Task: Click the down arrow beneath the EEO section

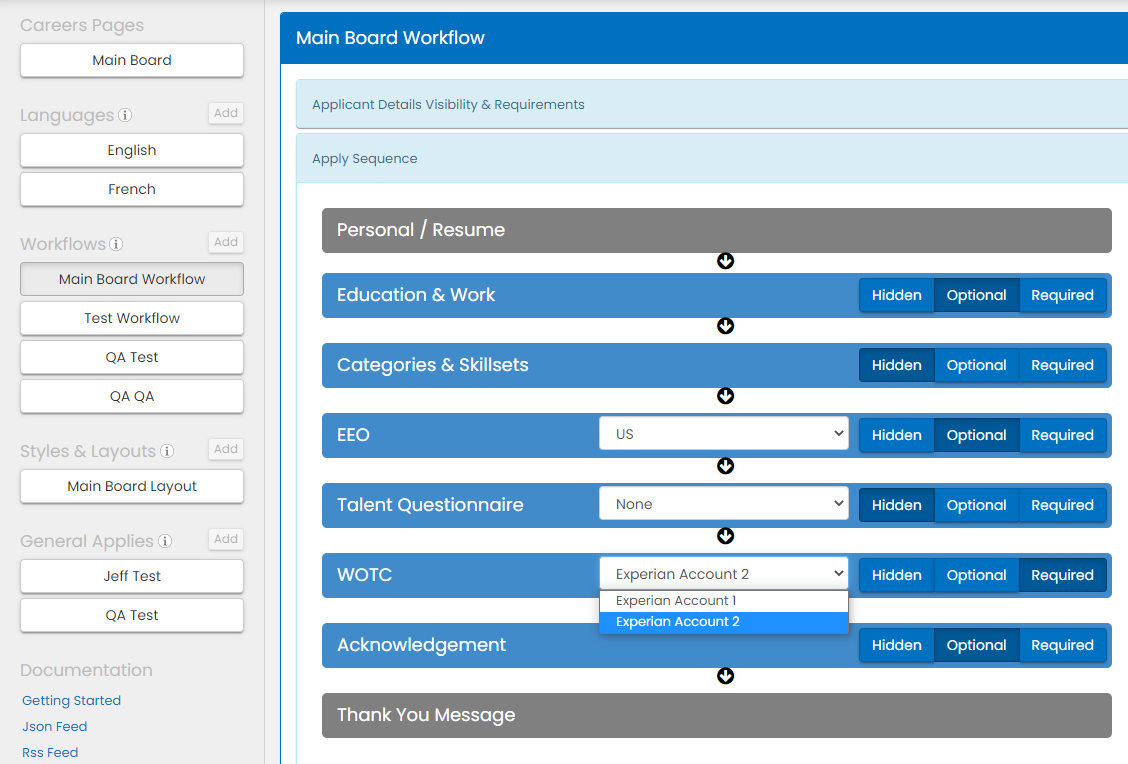Action: pyautogui.click(x=725, y=466)
